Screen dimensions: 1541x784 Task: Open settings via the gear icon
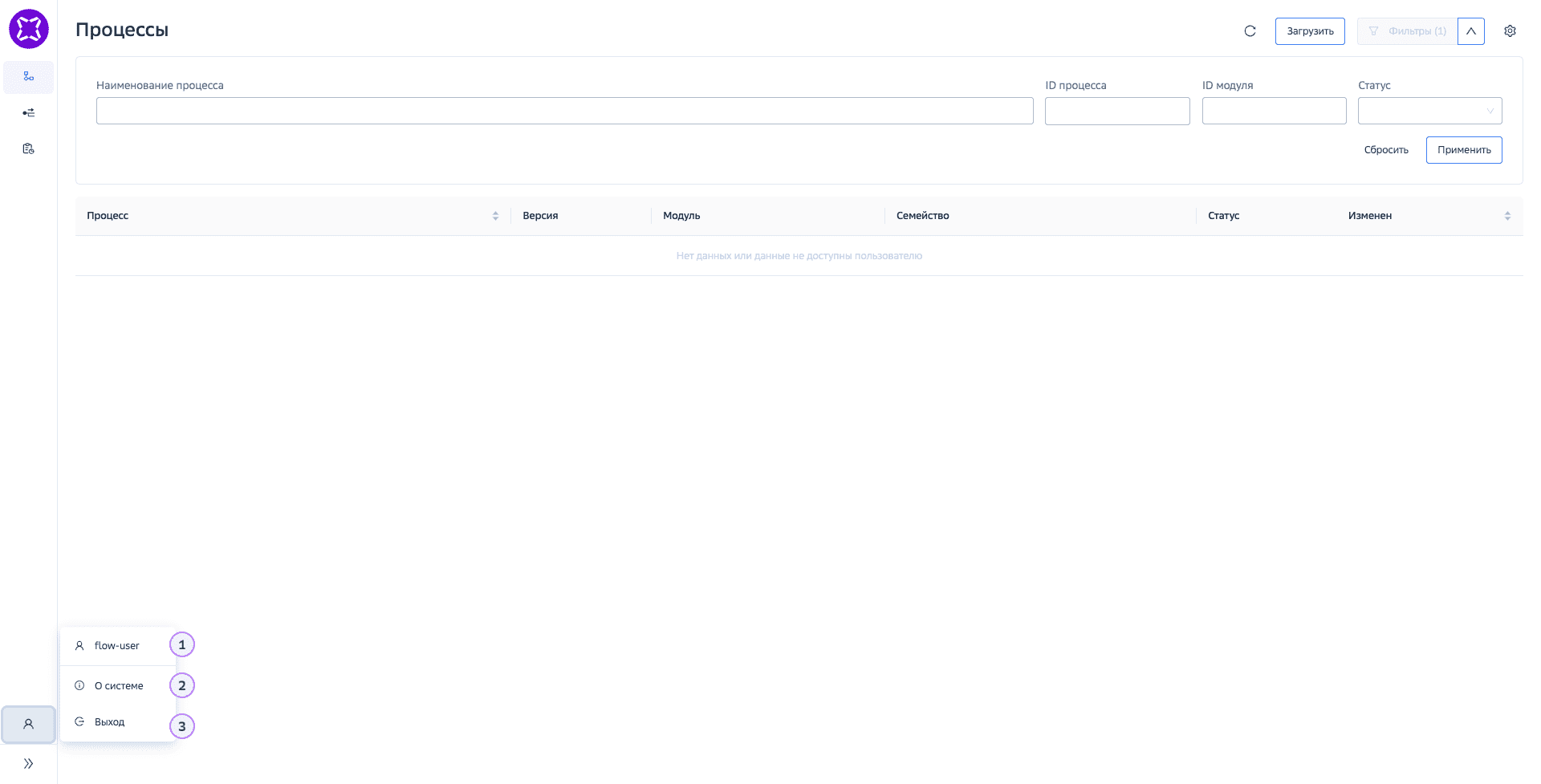click(1510, 30)
